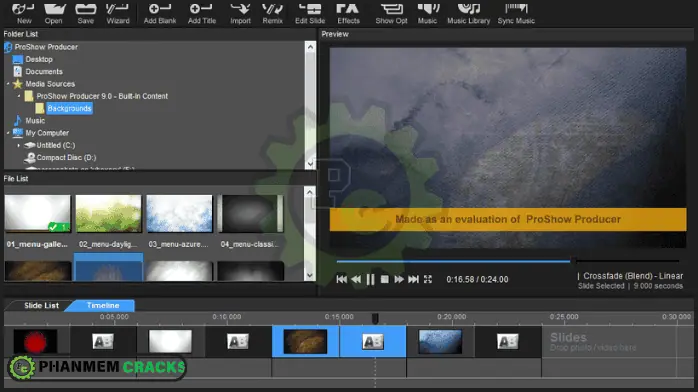Select the Backgrounds folder
The image size is (698, 392).
[x=69, y=109]
